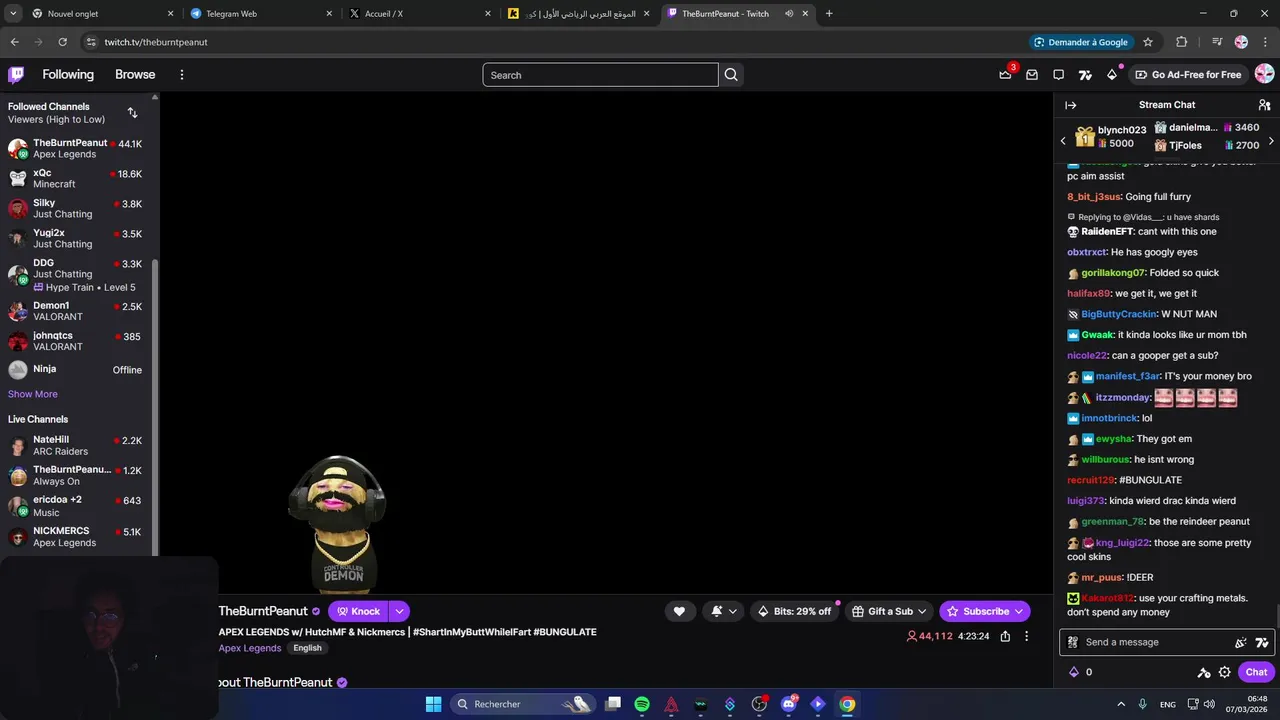The height and width of the screenshot is (720, 1280).
Task: Expand the Gift a Sub dropdown
Action: [x=922, y=611]
